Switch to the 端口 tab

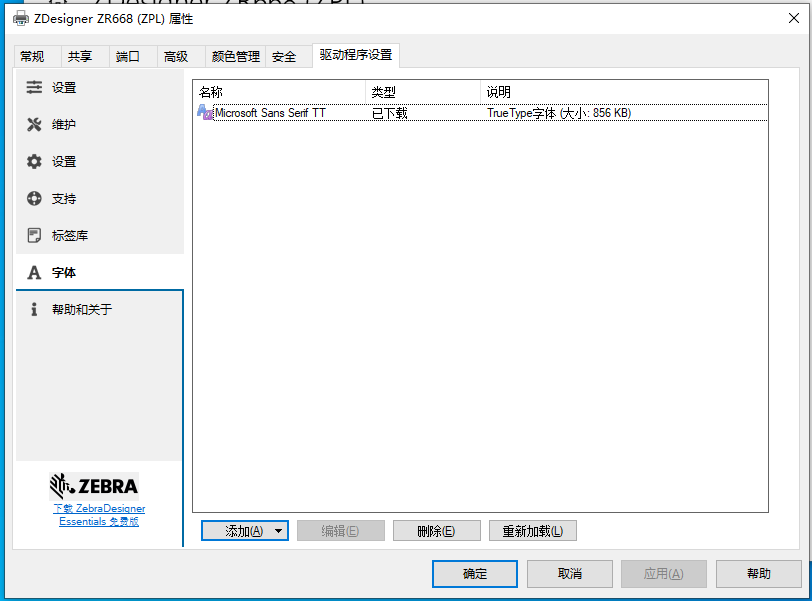click(128, 57)
